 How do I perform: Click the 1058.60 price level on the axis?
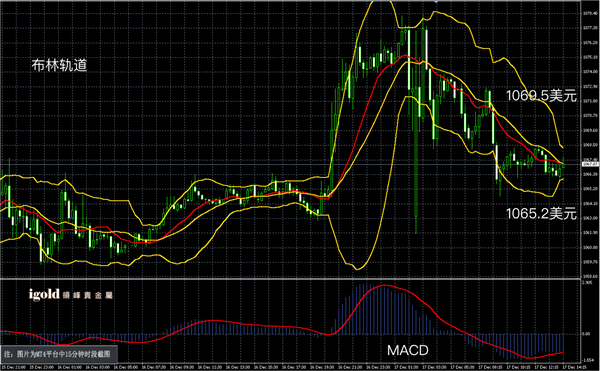(590, 276)
